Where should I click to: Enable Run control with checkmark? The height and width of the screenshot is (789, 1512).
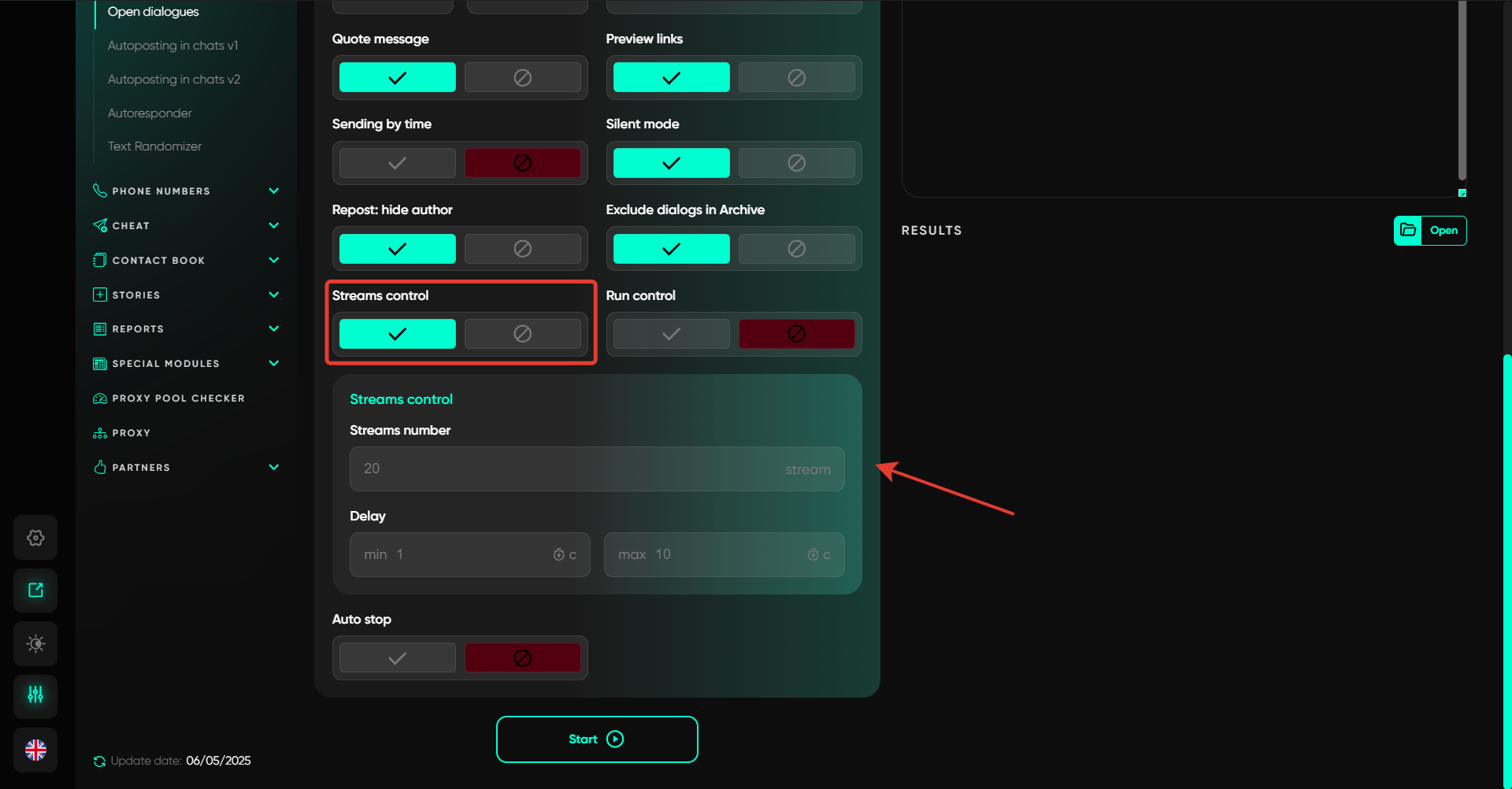coord(671,334)
